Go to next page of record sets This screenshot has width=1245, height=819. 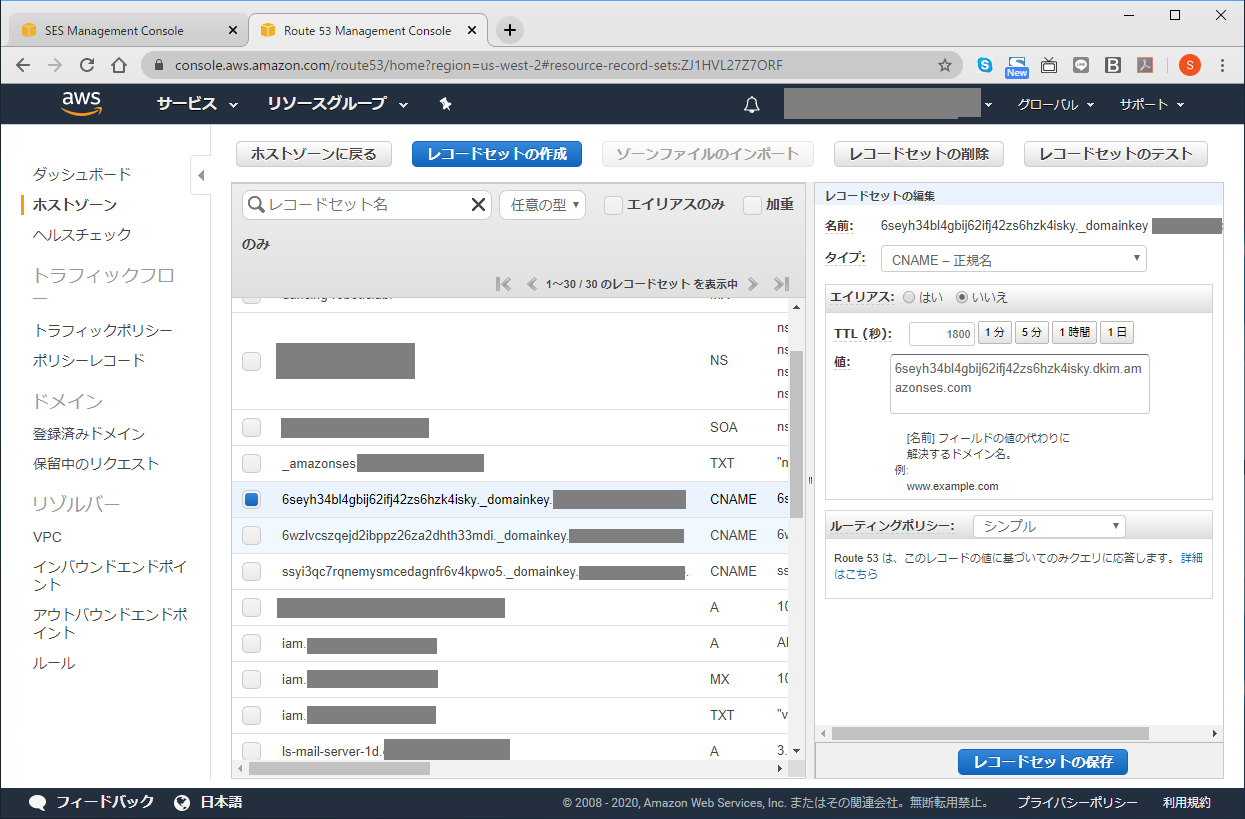[753, 284]
